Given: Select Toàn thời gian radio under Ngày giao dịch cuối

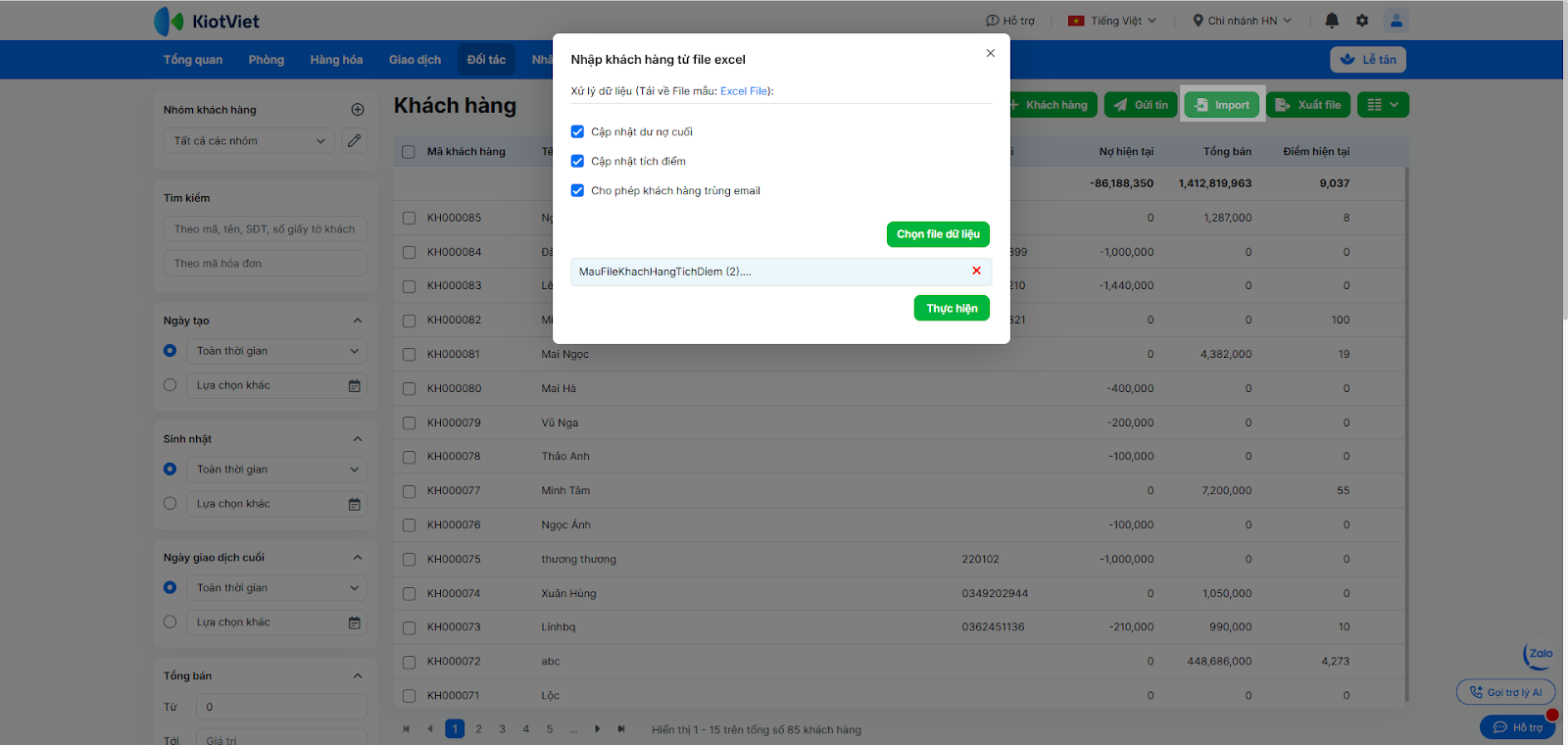Looking at the screenshot, I should pos(170,588).
